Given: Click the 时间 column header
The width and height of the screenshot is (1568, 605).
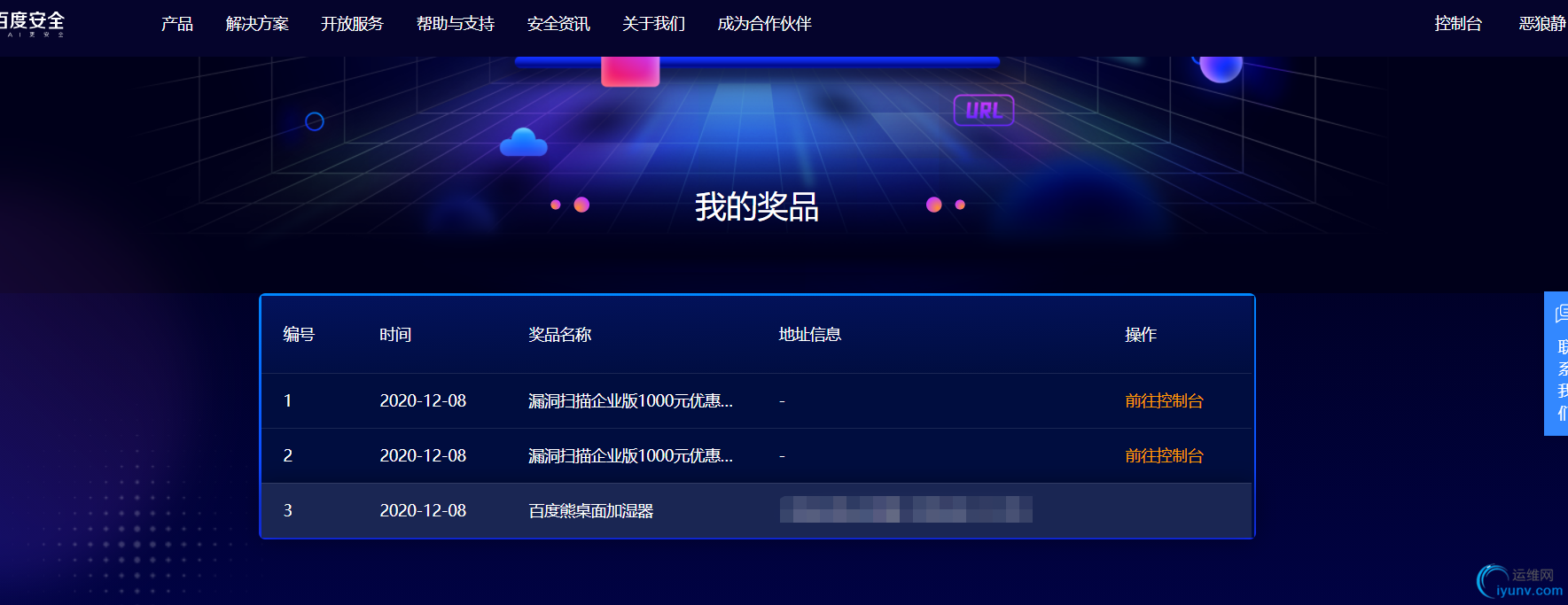Looking at the screenshot, I should click(x=395, y=335).
